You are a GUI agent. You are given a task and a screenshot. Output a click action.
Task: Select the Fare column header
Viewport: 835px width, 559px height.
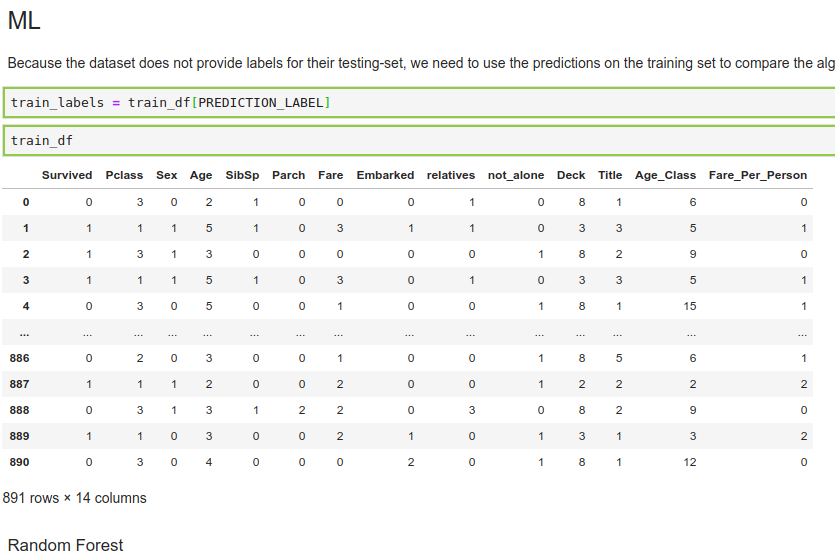point(331,175)
